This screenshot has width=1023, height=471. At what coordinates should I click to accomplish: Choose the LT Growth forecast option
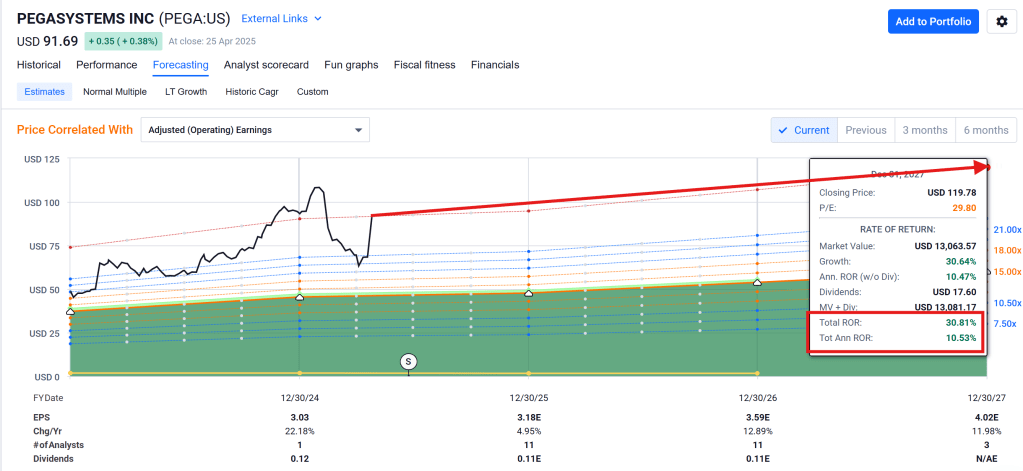point(186,92)
